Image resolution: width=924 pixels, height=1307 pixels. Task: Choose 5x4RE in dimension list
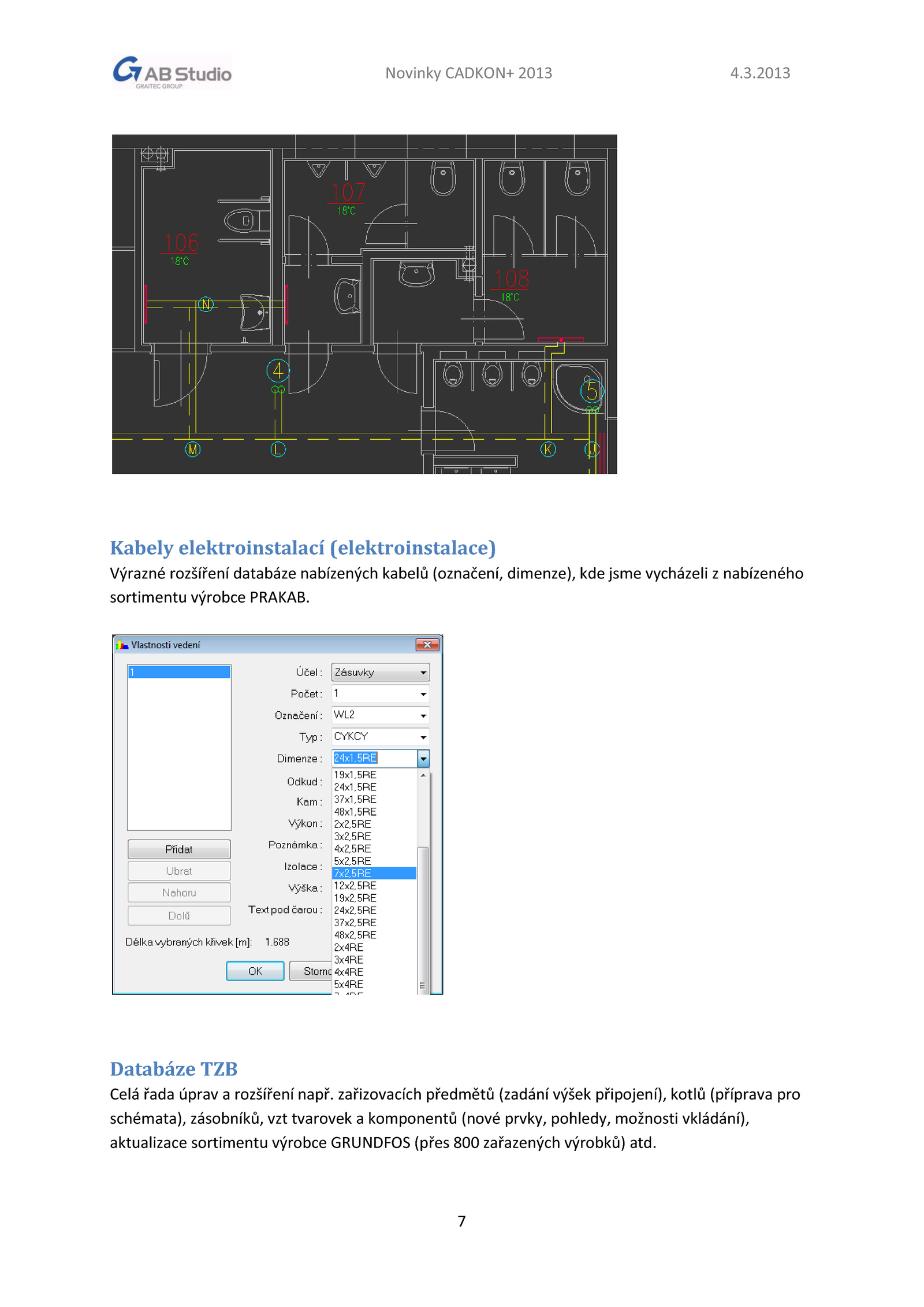tap(374, 985)
